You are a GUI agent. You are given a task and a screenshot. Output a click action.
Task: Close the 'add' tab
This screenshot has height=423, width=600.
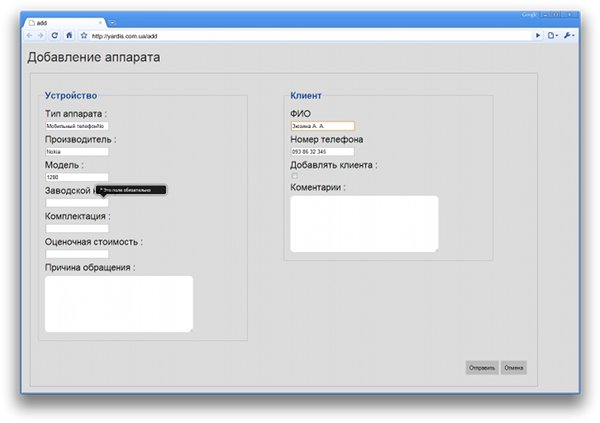(98, 21)
